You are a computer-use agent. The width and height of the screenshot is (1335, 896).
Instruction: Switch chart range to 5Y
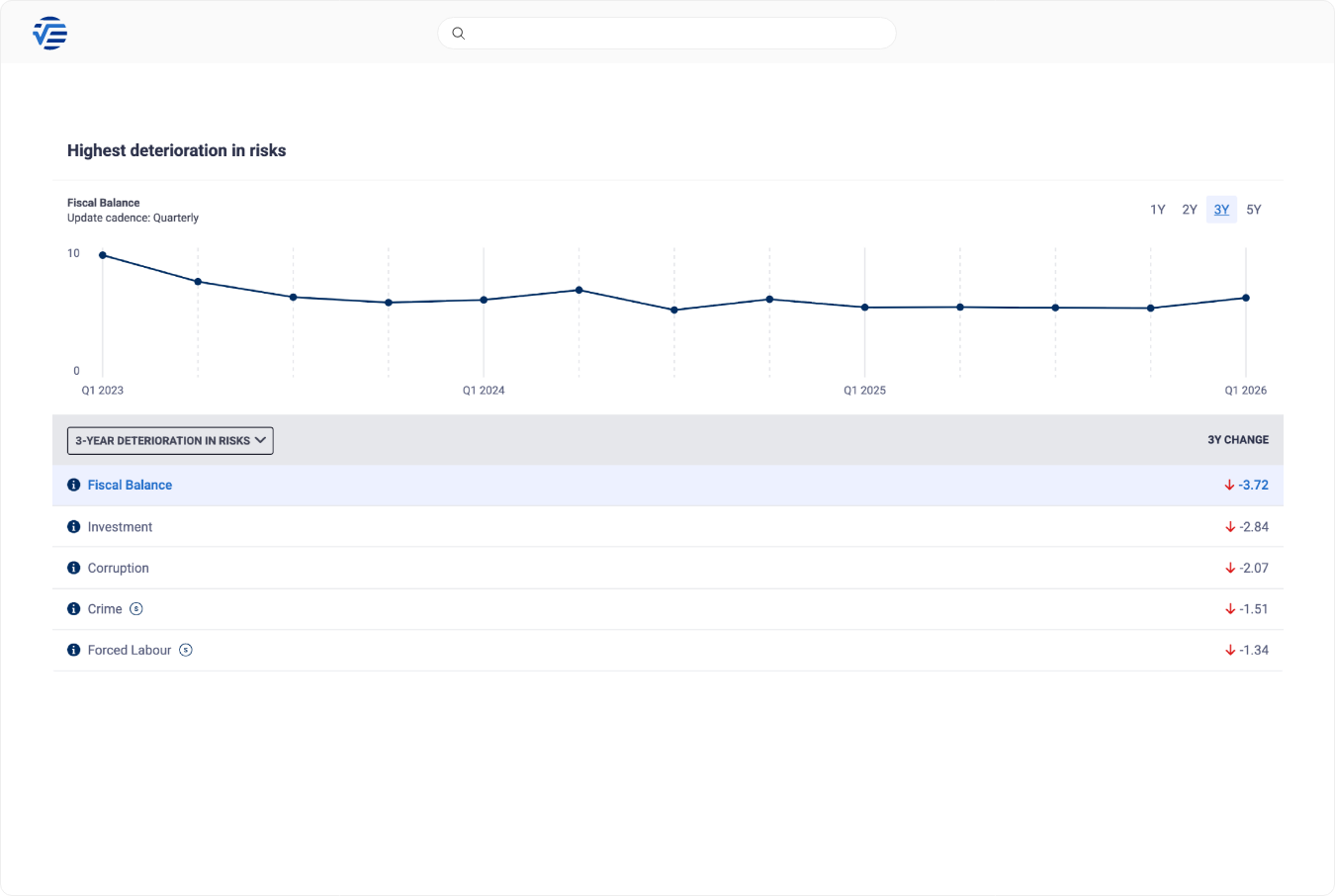[1254, 210]
